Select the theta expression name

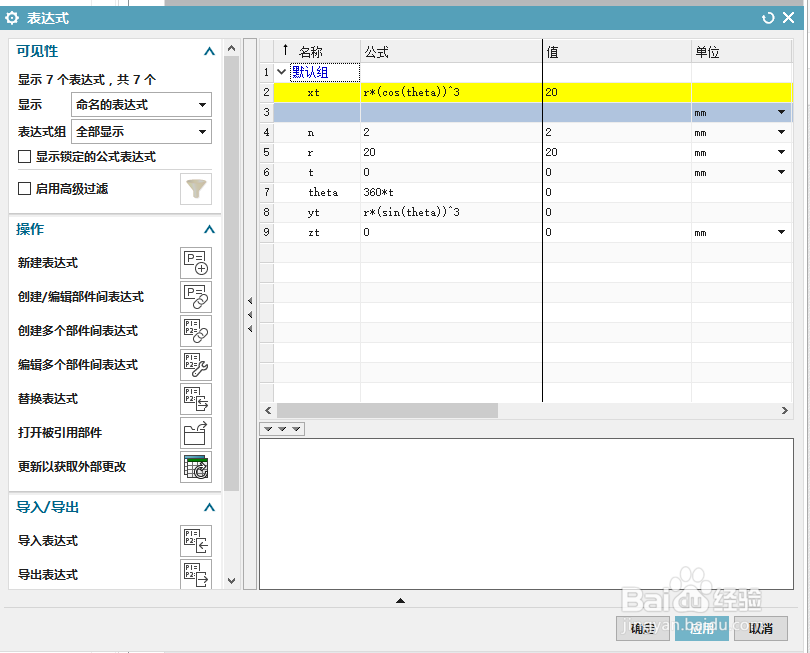(323, 192)
